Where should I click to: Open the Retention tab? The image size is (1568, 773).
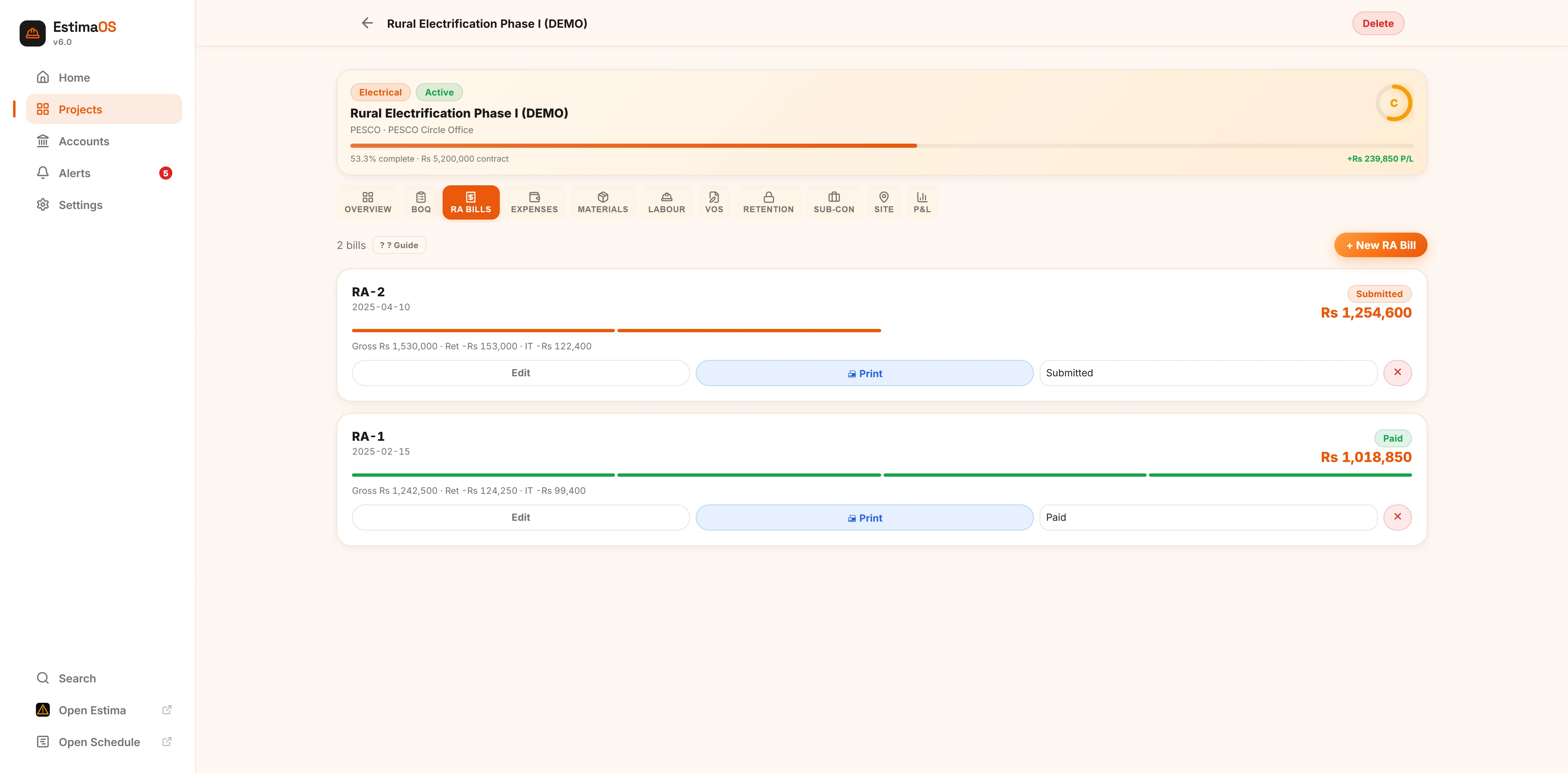tap(768, 202)
